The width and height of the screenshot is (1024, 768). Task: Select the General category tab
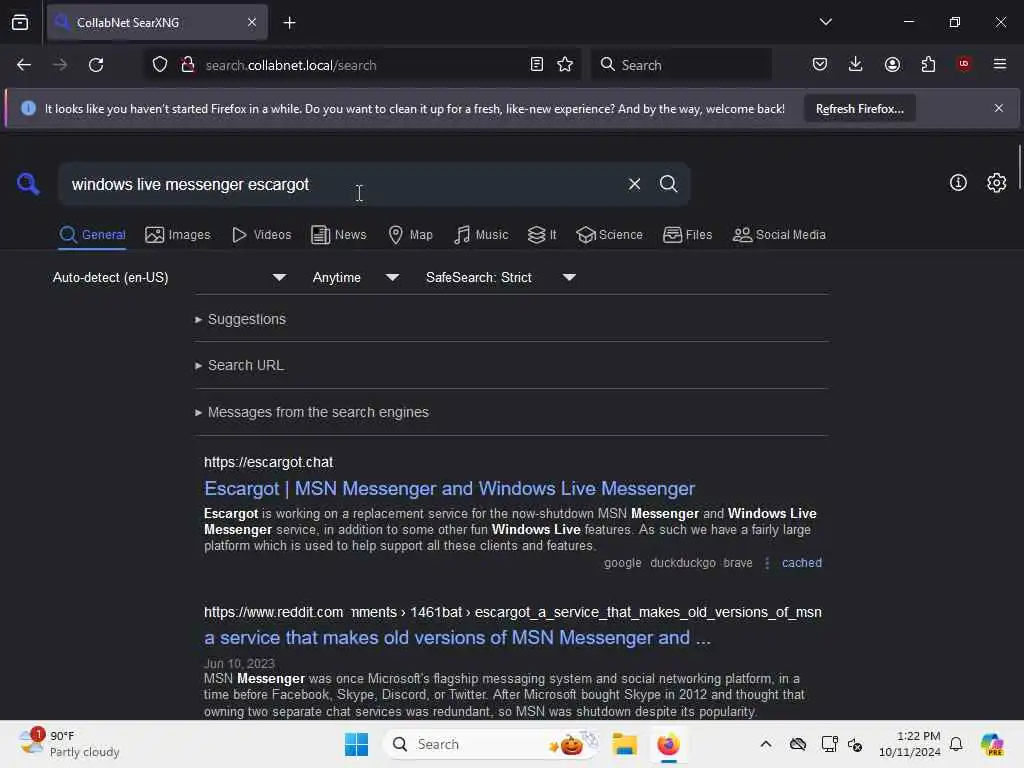click(93, 235)
